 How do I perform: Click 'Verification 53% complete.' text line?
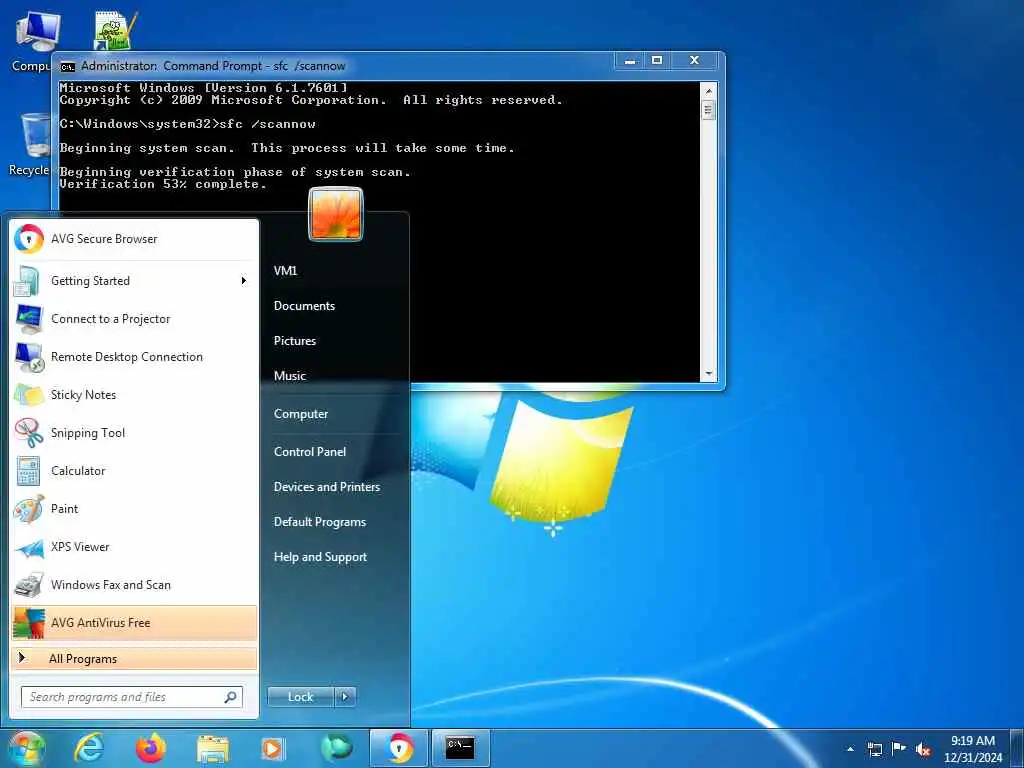pos(163,185)
